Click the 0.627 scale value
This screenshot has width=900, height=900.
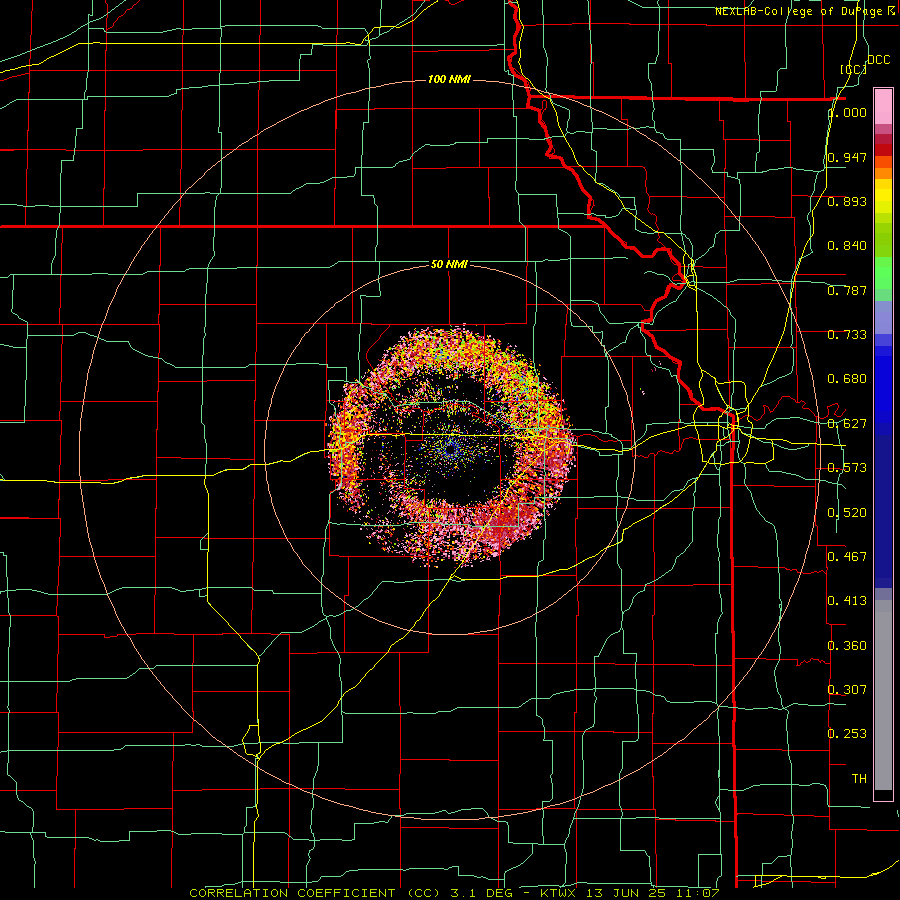tap(847, 424)
